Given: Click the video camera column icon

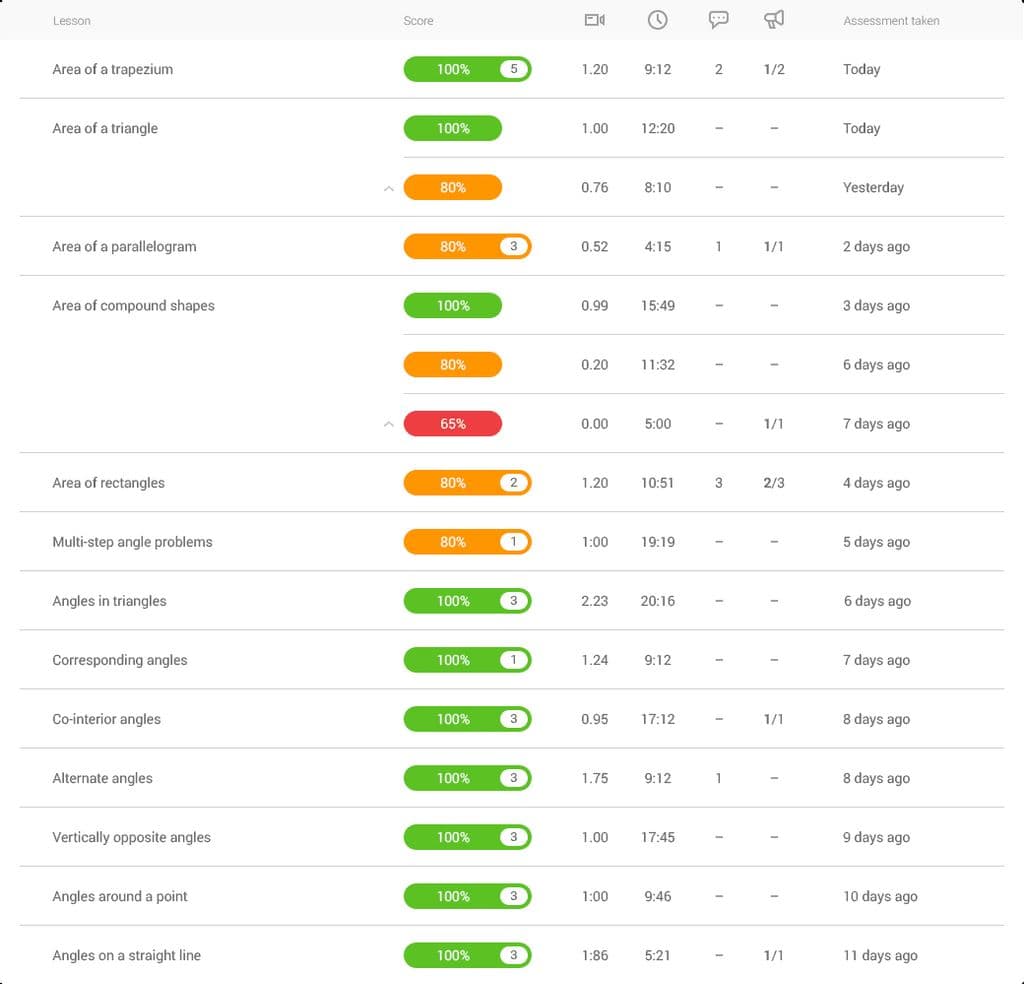Looking at the screenshot, I should pyautogui.click(x=594, y=19).
